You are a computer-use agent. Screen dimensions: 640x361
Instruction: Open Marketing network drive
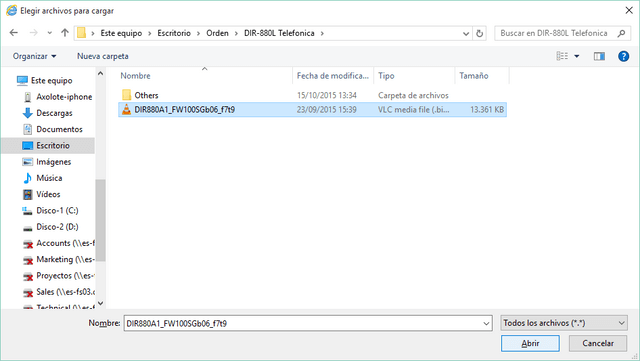pyautogui.click(x=65, y=260)
